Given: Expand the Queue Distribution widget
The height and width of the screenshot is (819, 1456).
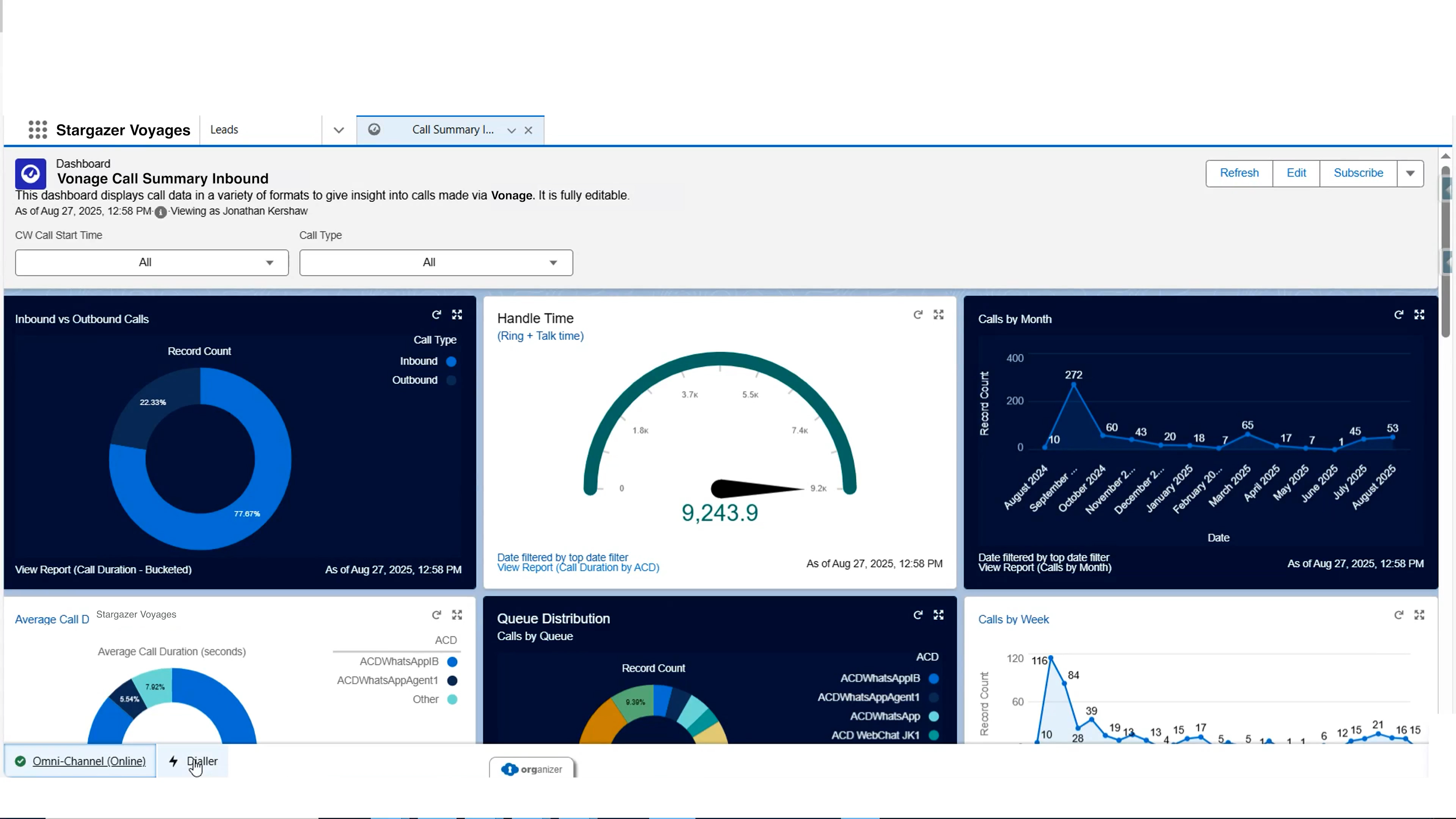Looking at the screenshot, I should coord(938,615).
